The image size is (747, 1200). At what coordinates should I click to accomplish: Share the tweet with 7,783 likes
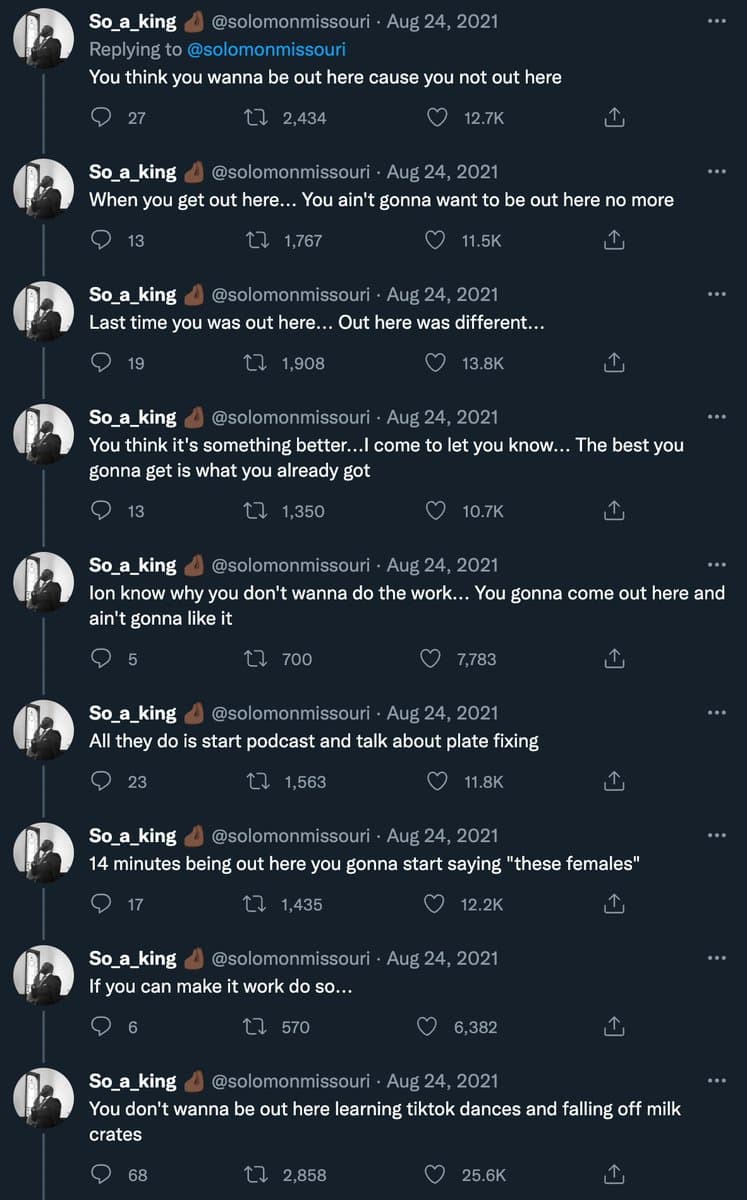(615, 659)
